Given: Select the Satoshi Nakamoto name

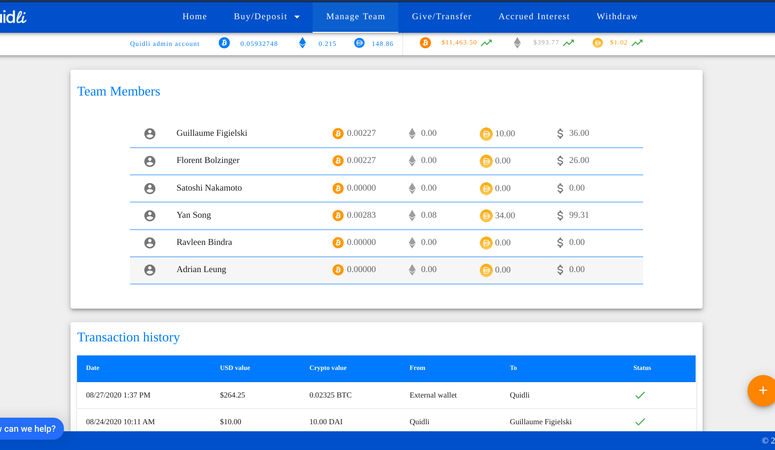Looking at the screenshot, I should [x=209, y=188].
